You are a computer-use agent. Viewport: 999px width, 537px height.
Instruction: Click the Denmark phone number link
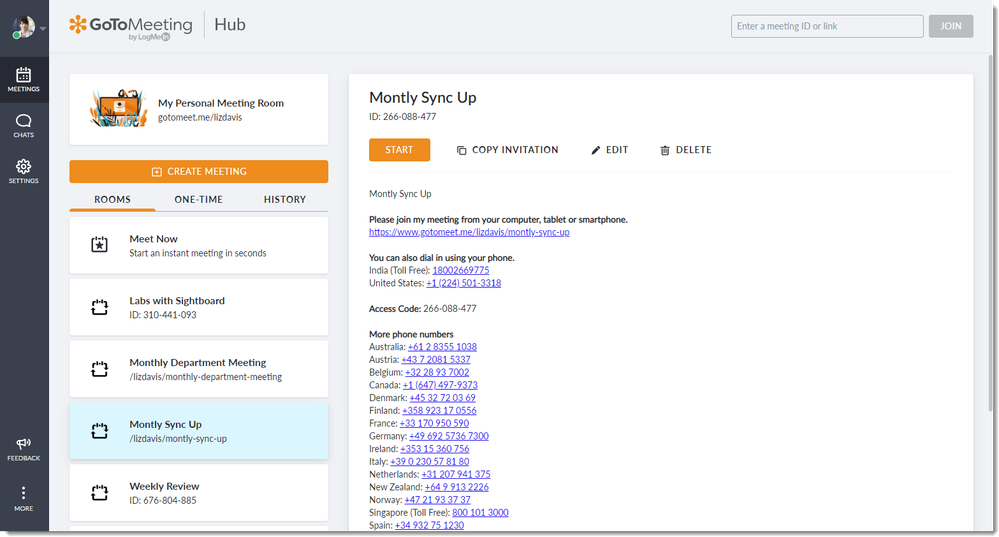pos(442,397)
